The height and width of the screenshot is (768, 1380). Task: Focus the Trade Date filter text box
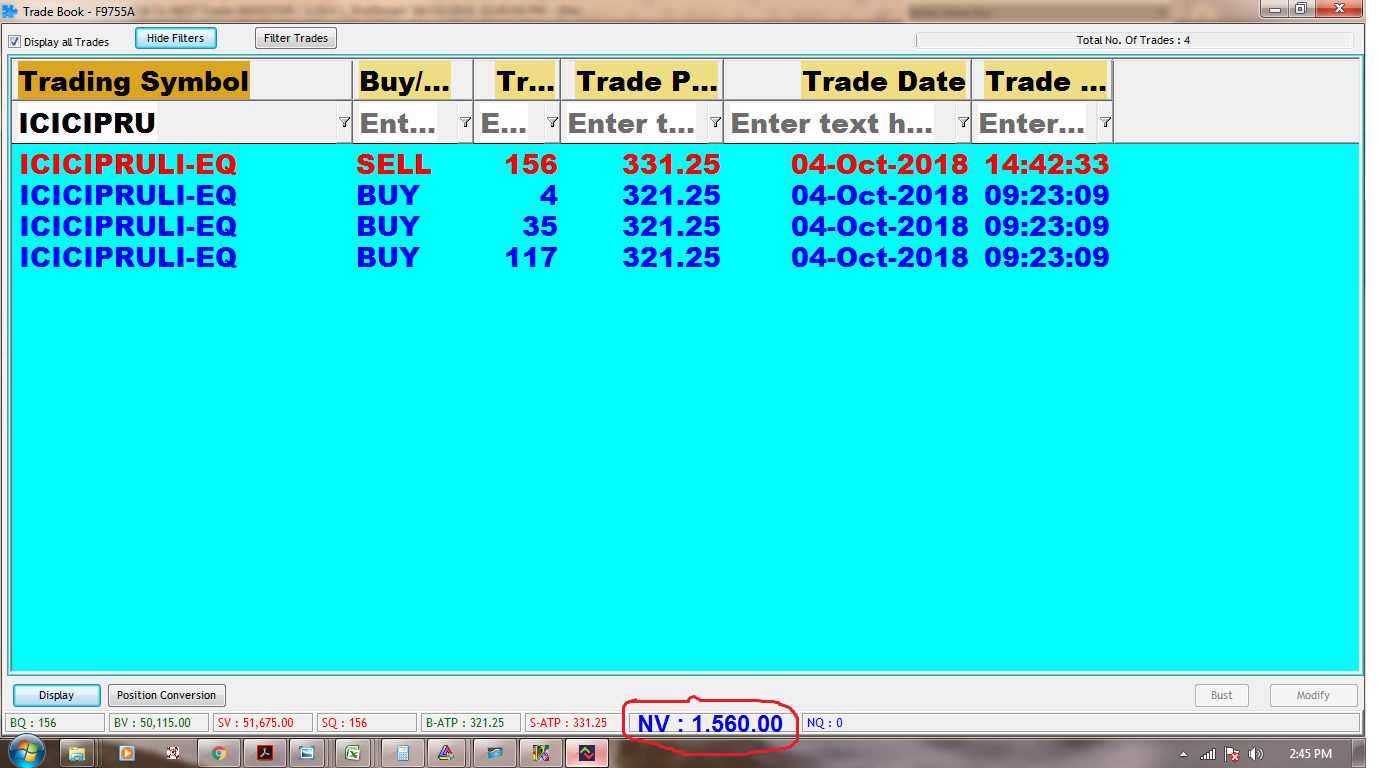842,123
